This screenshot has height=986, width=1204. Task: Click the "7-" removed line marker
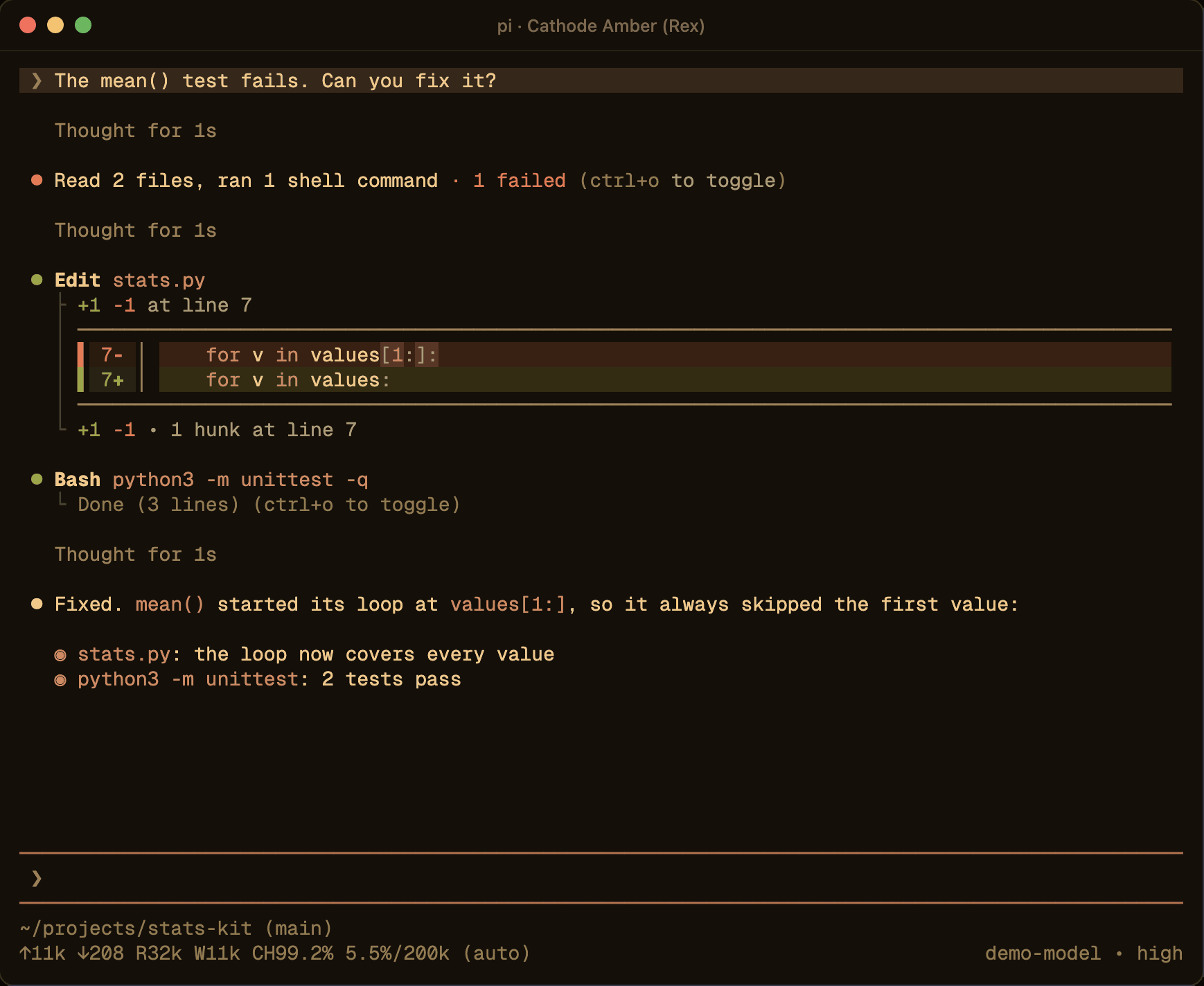(x=112, y=355)
